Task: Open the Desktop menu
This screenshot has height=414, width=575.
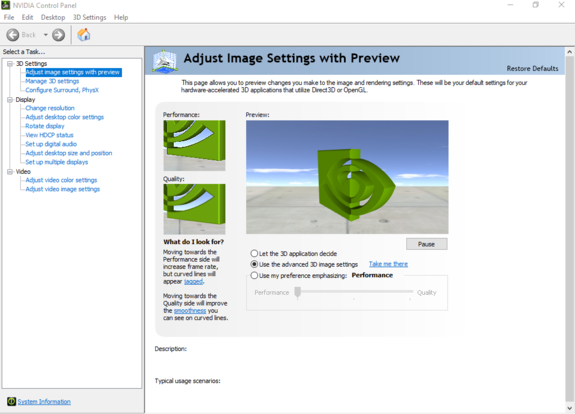Action: [x=53, y=17]
